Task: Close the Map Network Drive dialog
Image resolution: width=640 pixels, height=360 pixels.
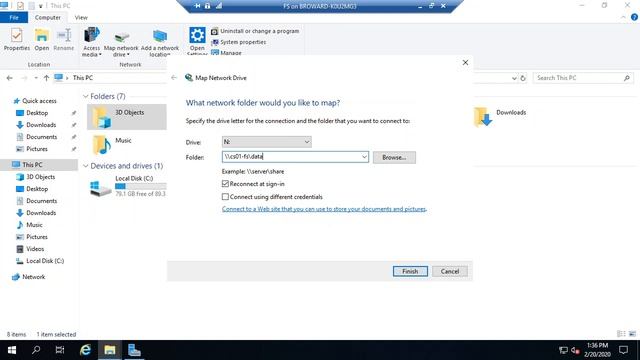Action: tap(465, 62)
